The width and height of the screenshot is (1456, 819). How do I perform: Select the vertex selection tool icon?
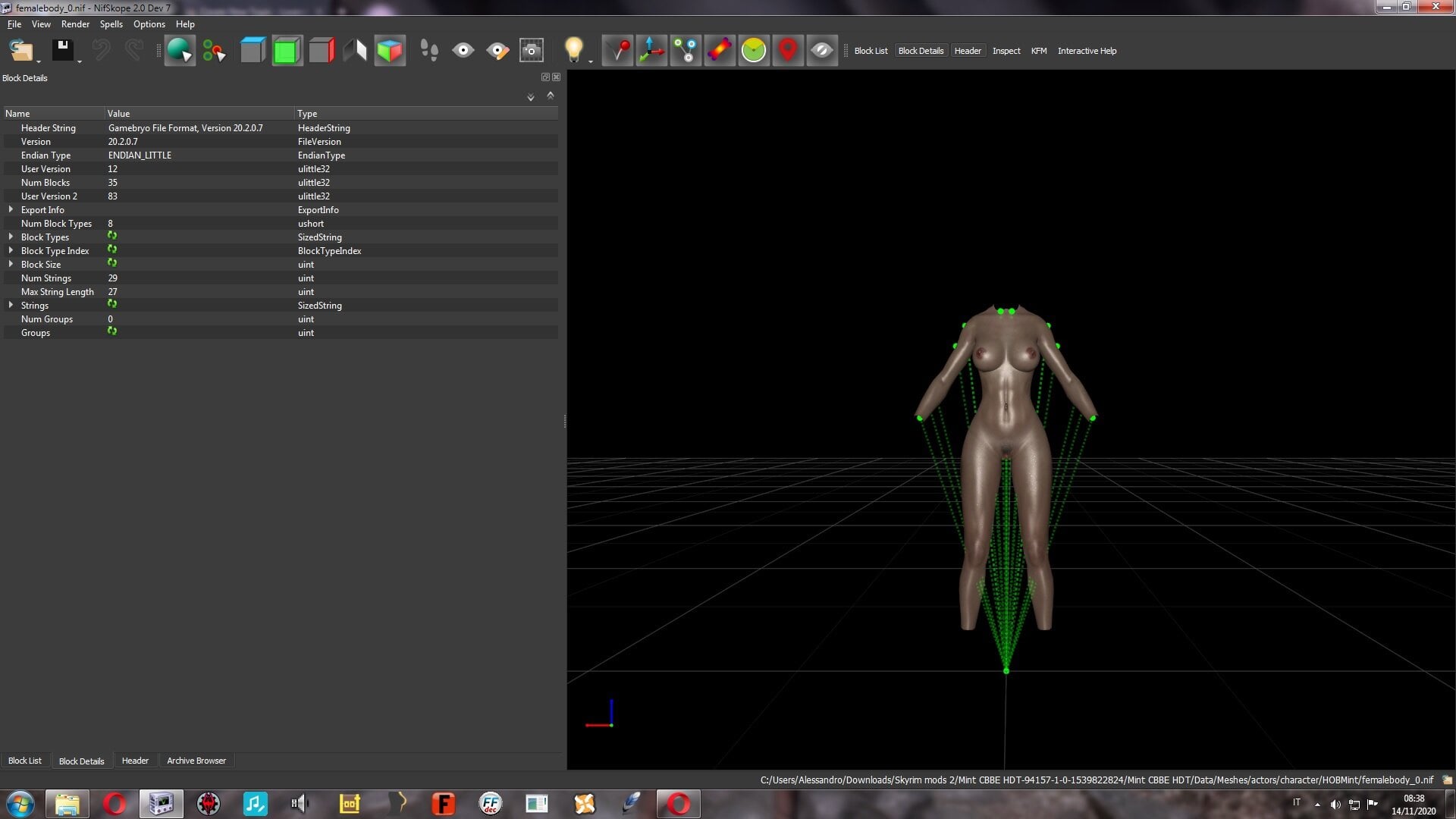(215, 51)
